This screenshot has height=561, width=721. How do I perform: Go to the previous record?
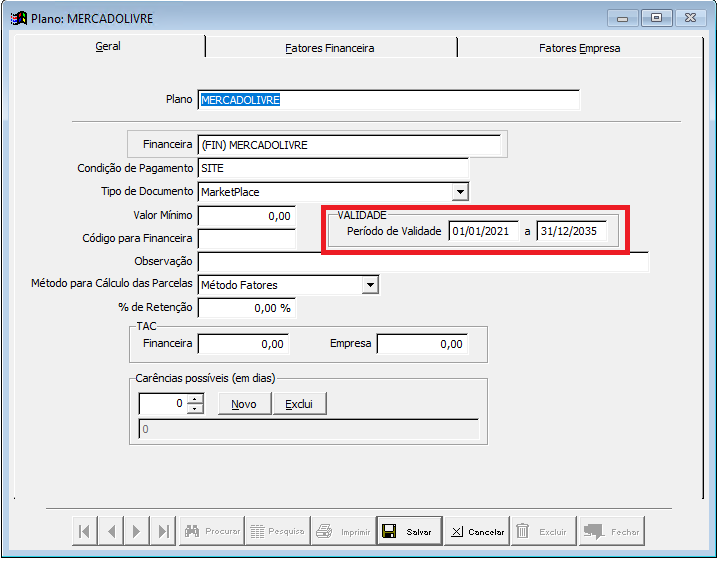point(111,531)
